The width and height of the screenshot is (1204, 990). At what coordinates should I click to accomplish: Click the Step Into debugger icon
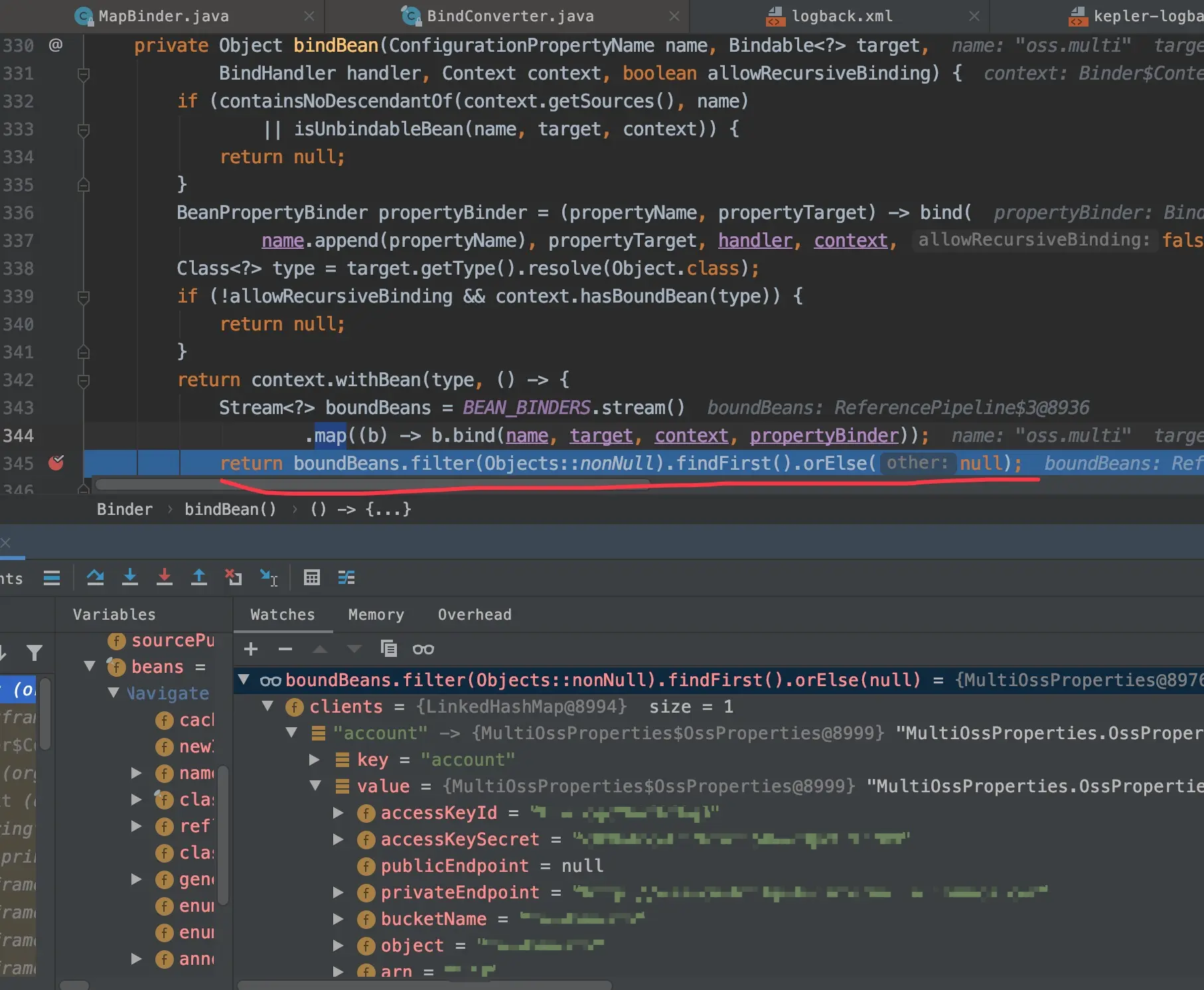[130, 577]
